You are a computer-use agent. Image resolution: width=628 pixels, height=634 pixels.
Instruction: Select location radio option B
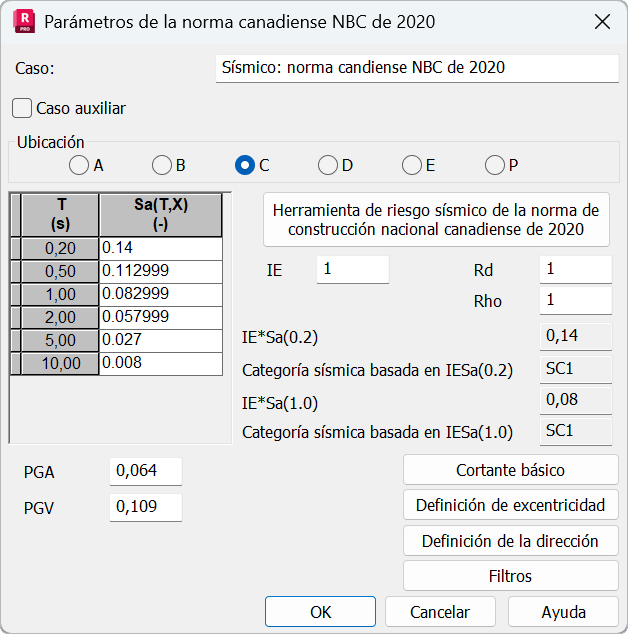point(162,165)
